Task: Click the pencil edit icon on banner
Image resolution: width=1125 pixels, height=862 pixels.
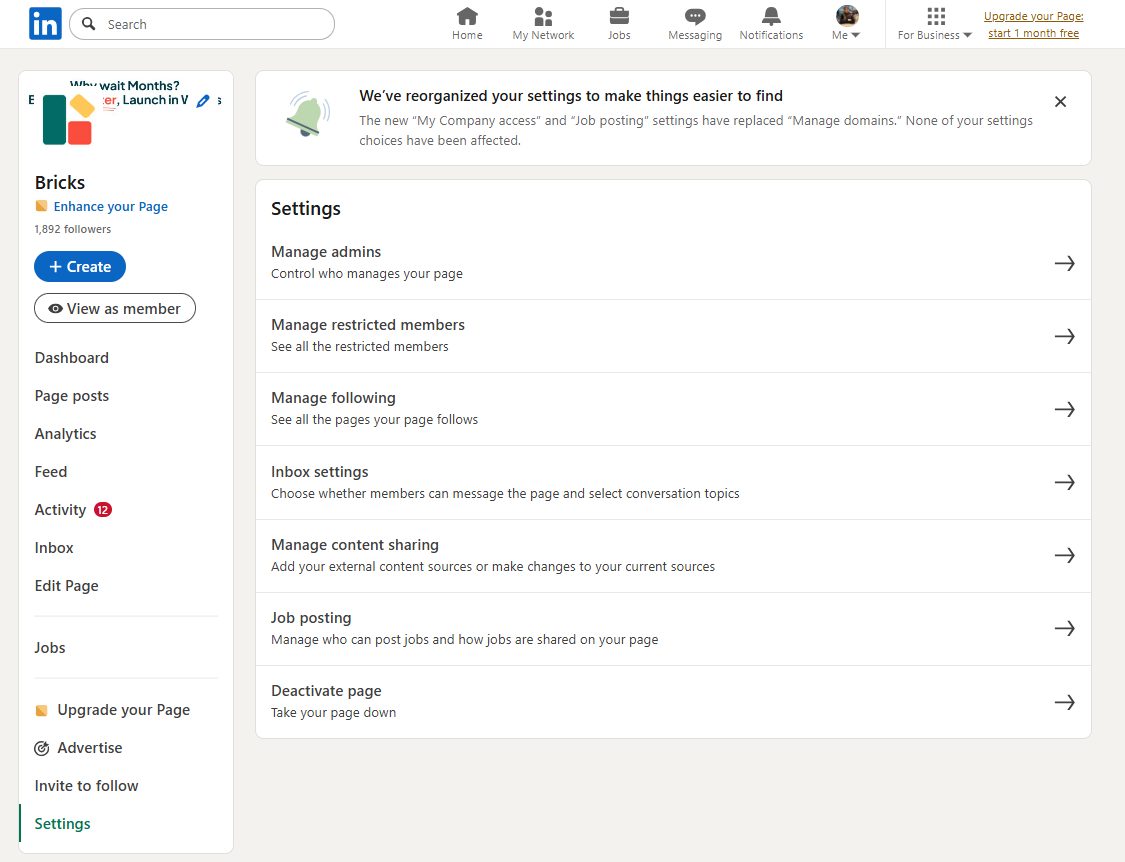Action: 203,101
